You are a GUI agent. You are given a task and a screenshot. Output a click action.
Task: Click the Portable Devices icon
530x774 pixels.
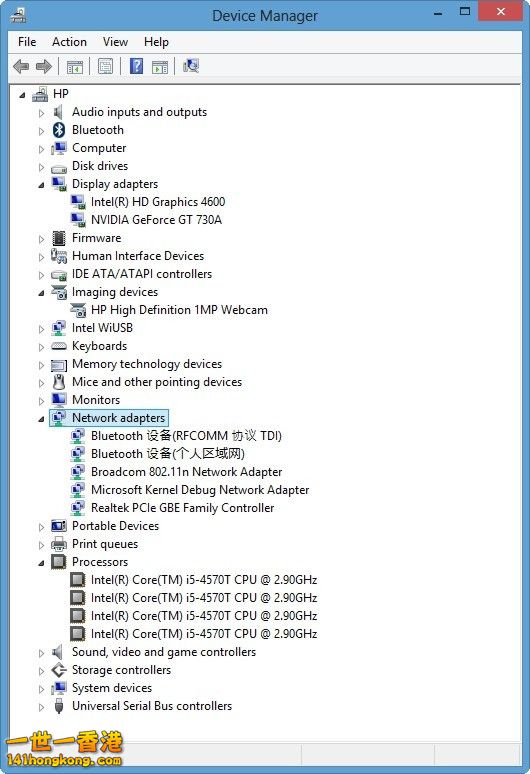pyautogui.click(x=59, y=526)
